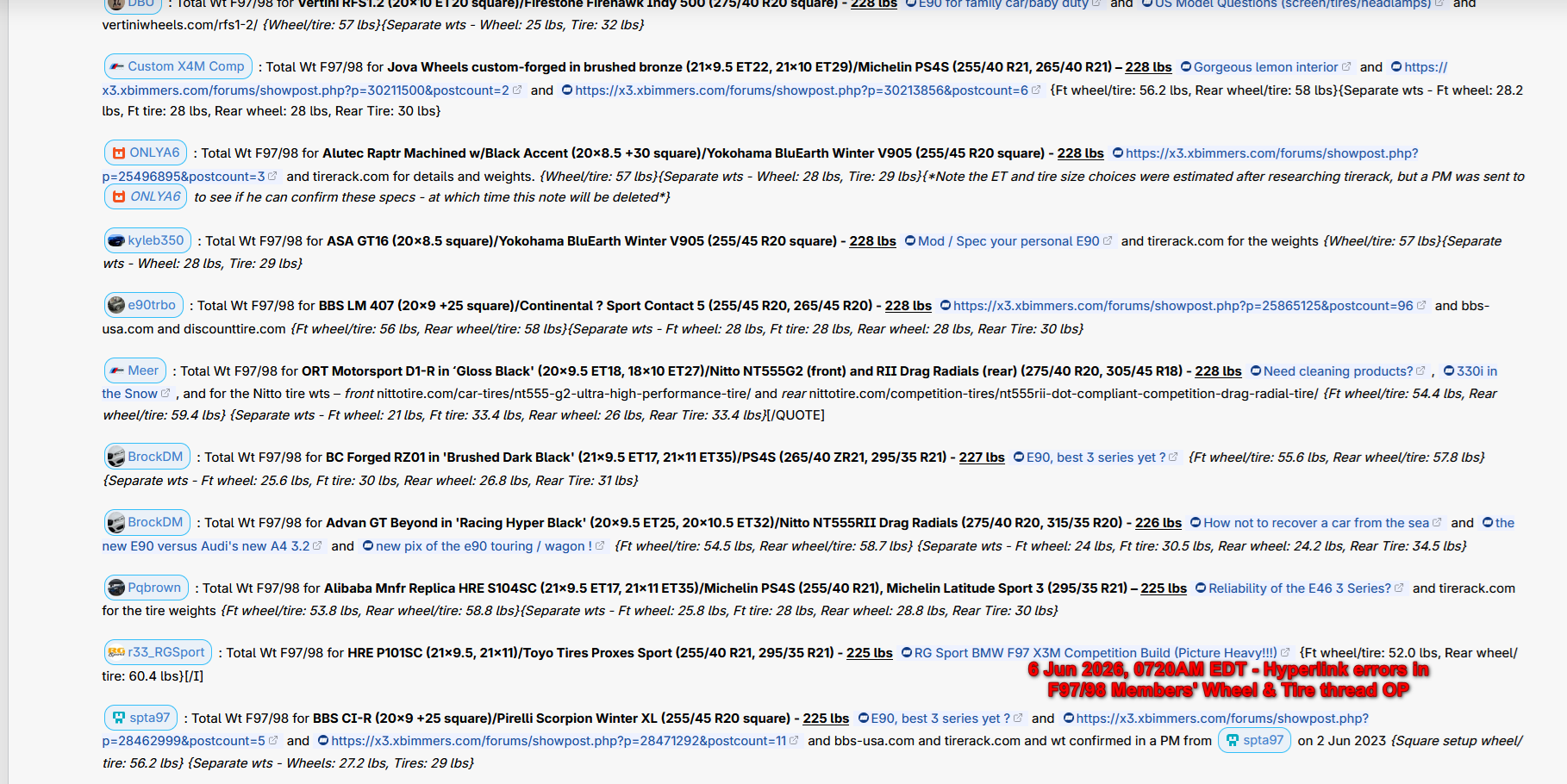Viewport: 1567px width, 784px height.
Task: Click "226 lbs" in the Advan GT Beyond entry
Action: pyautogui.click(x=1158, y=523)
